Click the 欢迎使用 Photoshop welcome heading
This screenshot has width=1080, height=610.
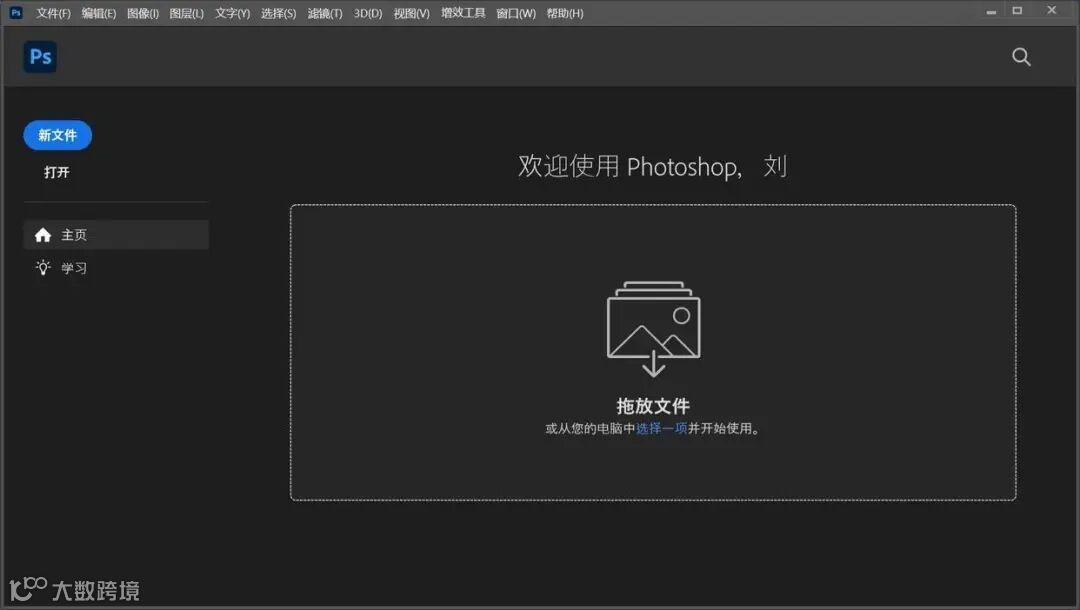[652, 166]
